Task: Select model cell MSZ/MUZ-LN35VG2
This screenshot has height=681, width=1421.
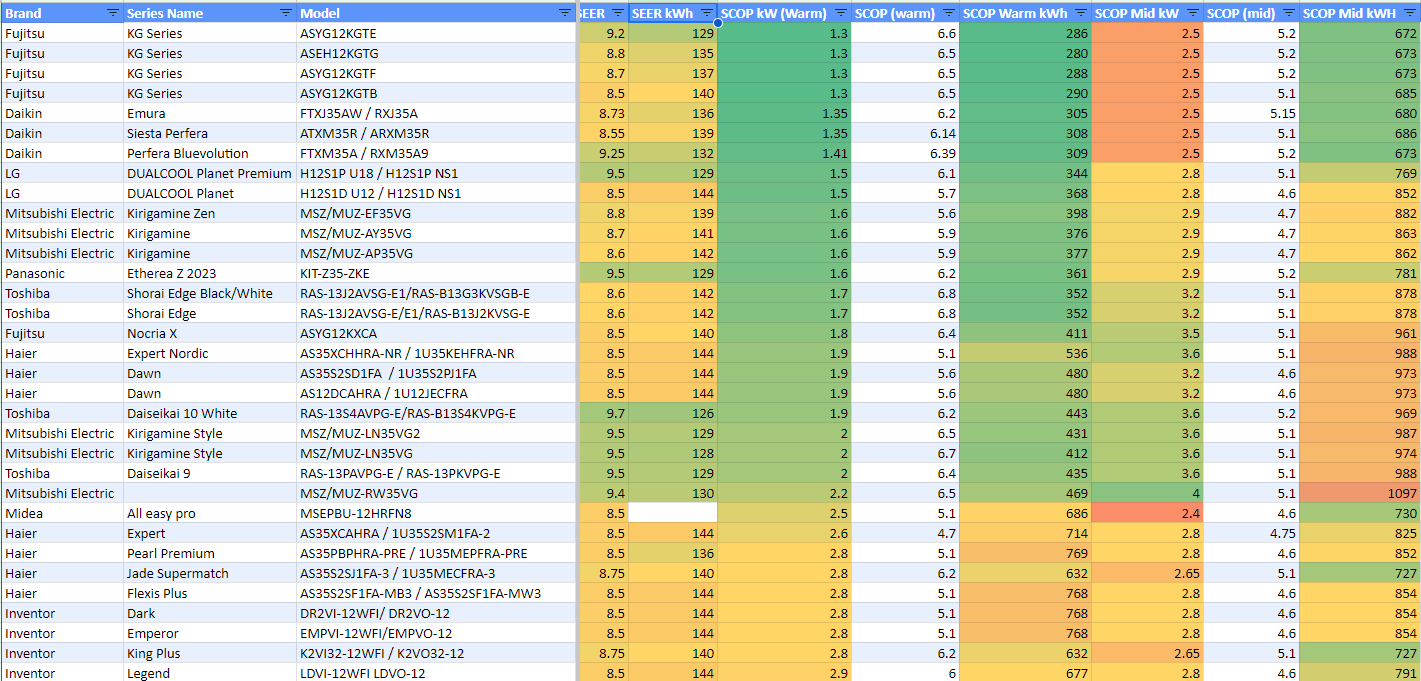Action: coord(436,433)
